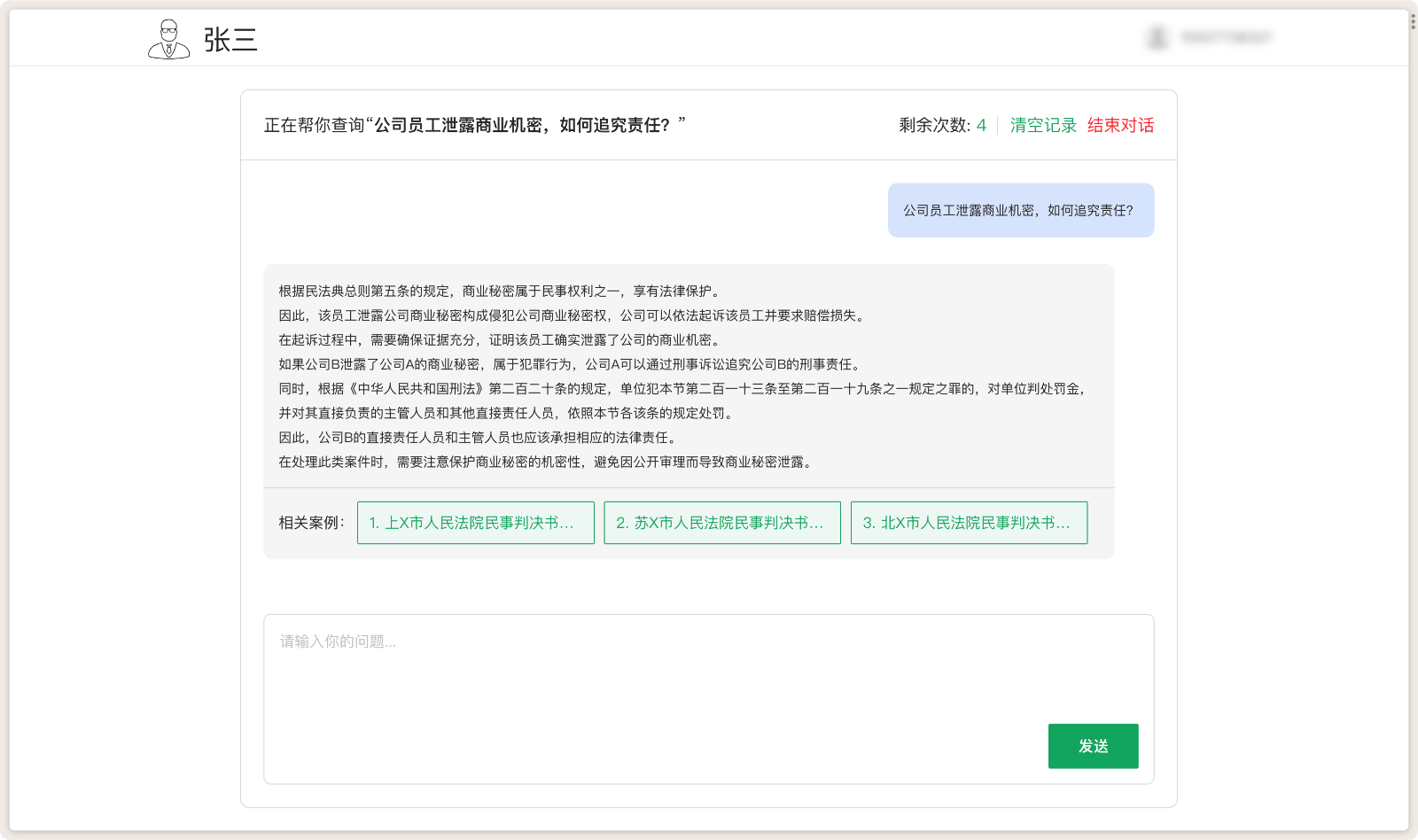Screen dimensions: 1418x840
Task: Click the lawyer avatar icon next to 张三
Action: point(168,39)
